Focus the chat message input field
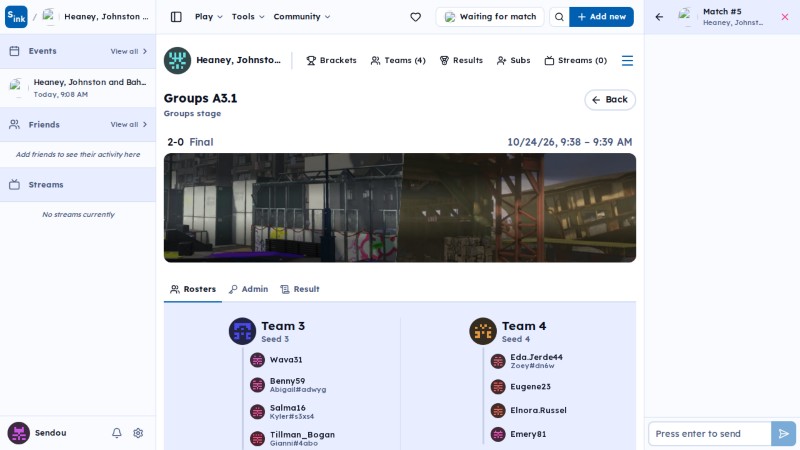 710,434
